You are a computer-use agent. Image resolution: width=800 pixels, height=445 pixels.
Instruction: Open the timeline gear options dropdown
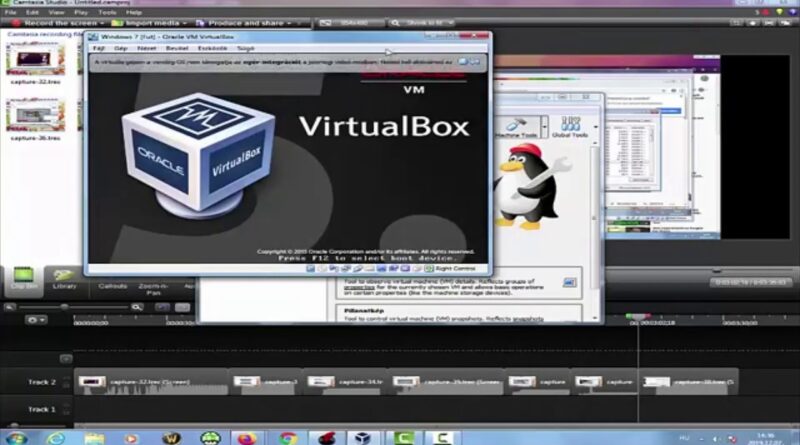[x=36, y=320]
